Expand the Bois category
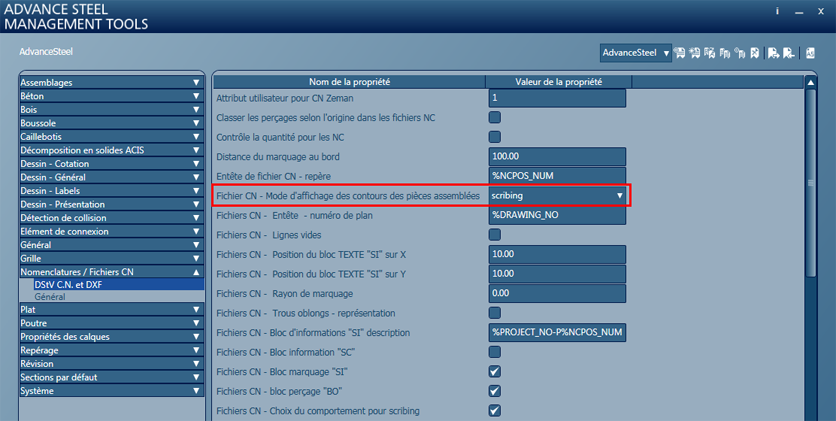Image resolution: width=836 pixels, height=421 pixels. 111,110
